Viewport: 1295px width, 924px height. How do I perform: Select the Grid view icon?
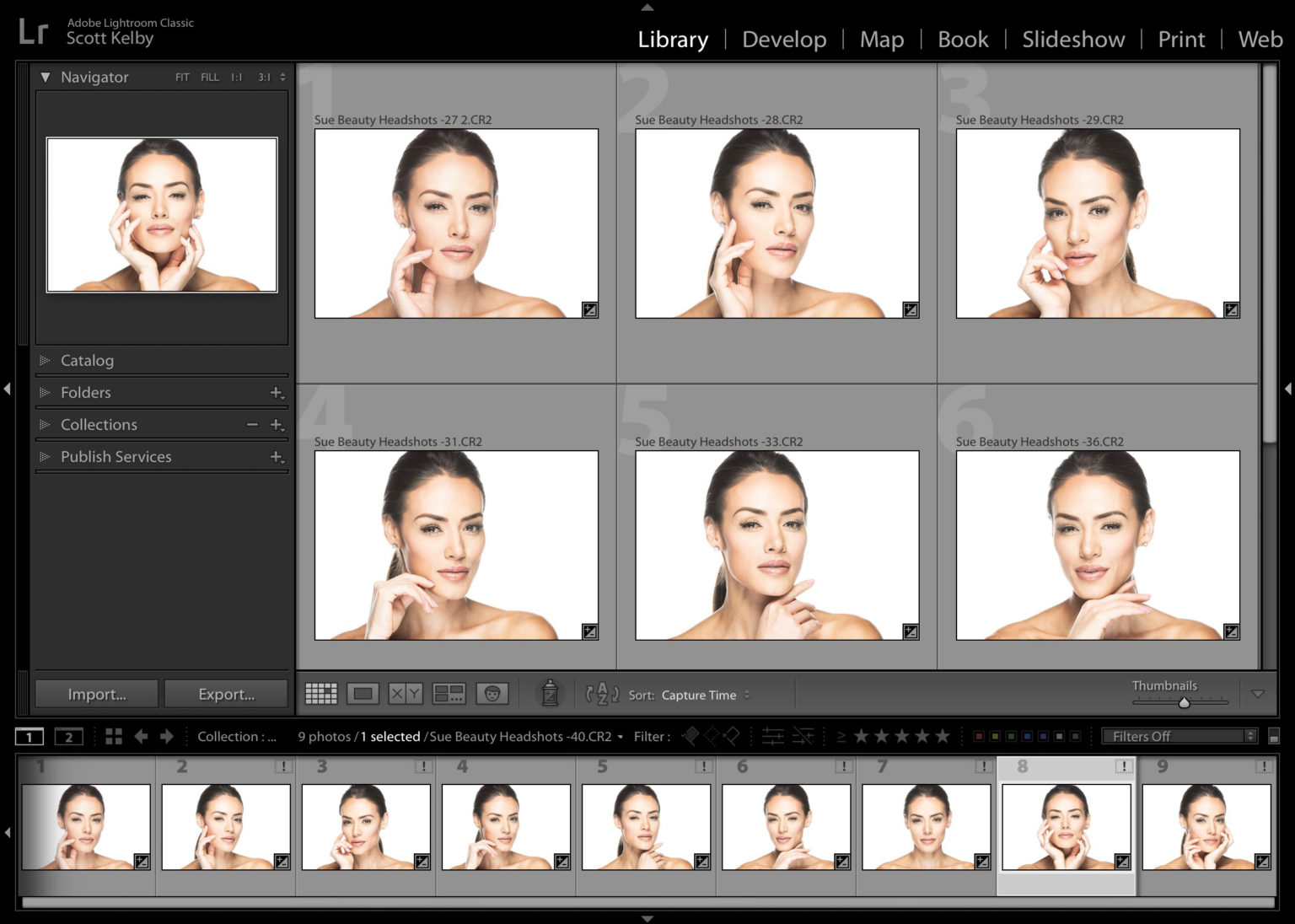[x=321, y=694]
